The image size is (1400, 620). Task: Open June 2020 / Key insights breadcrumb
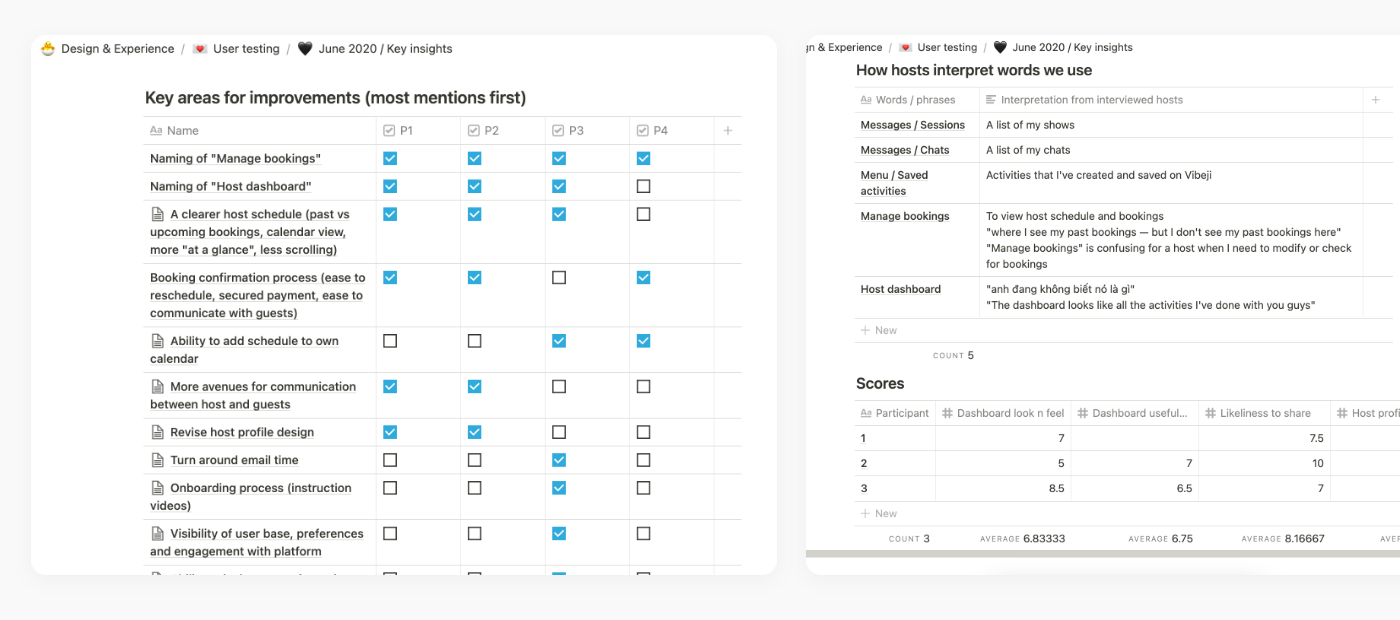pyautogui.click(x=385, y=48)
